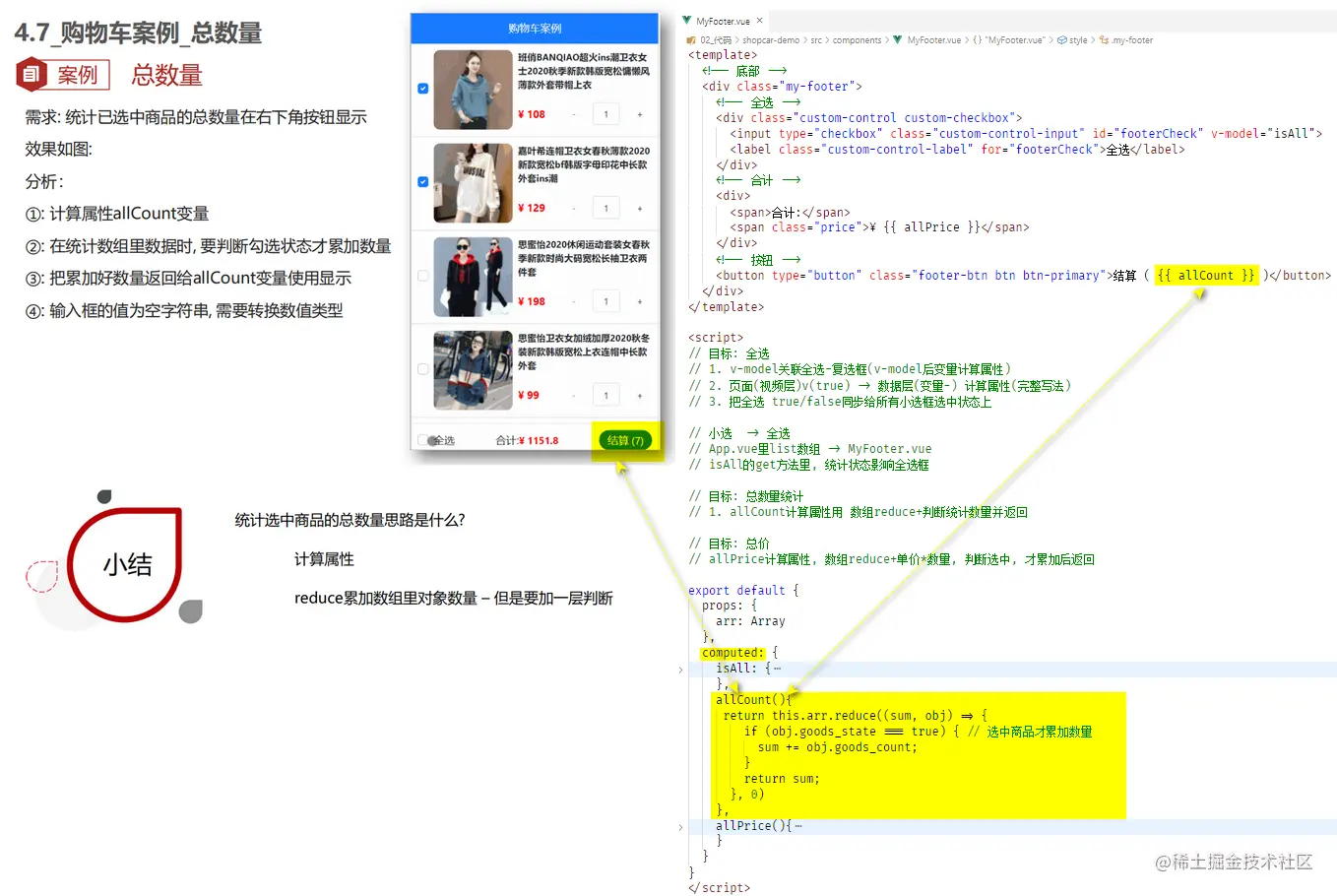Click the green 结算 (7) checkout button
The width and height of the screenshot is (1337, 896).
pyautogui.click(x=625, y=440)
